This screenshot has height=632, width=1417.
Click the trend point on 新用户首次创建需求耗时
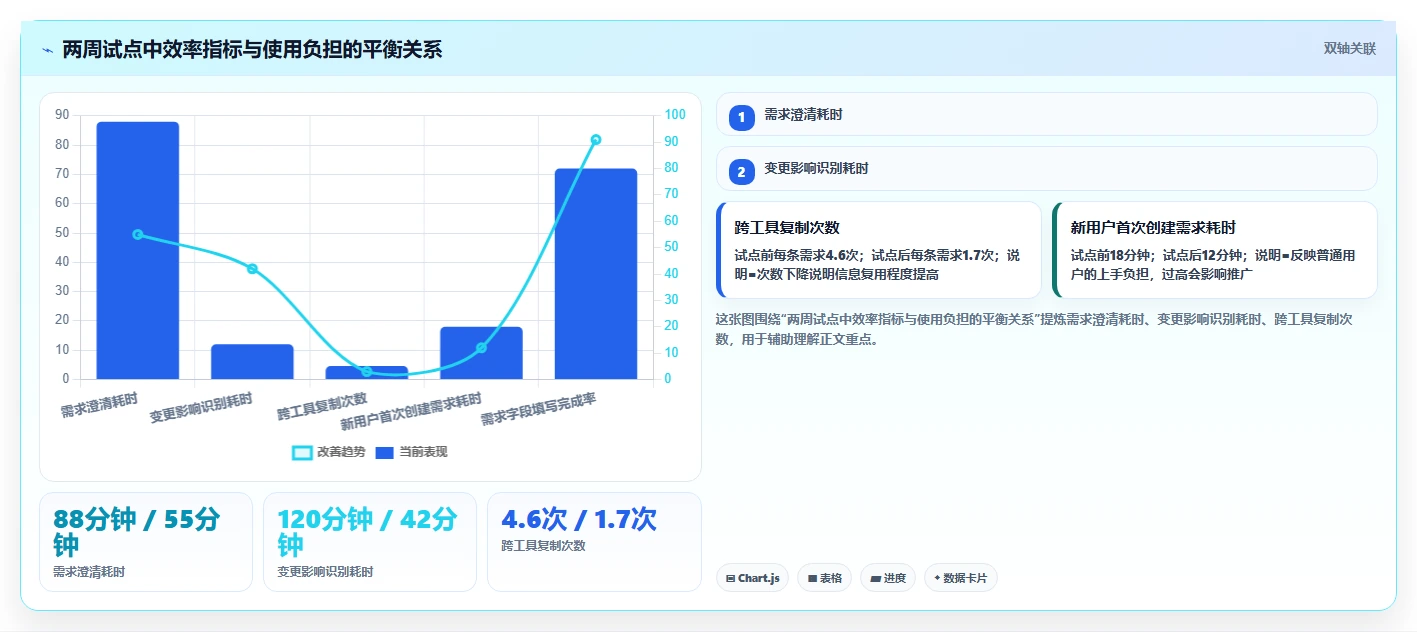[x=481, y=348]
